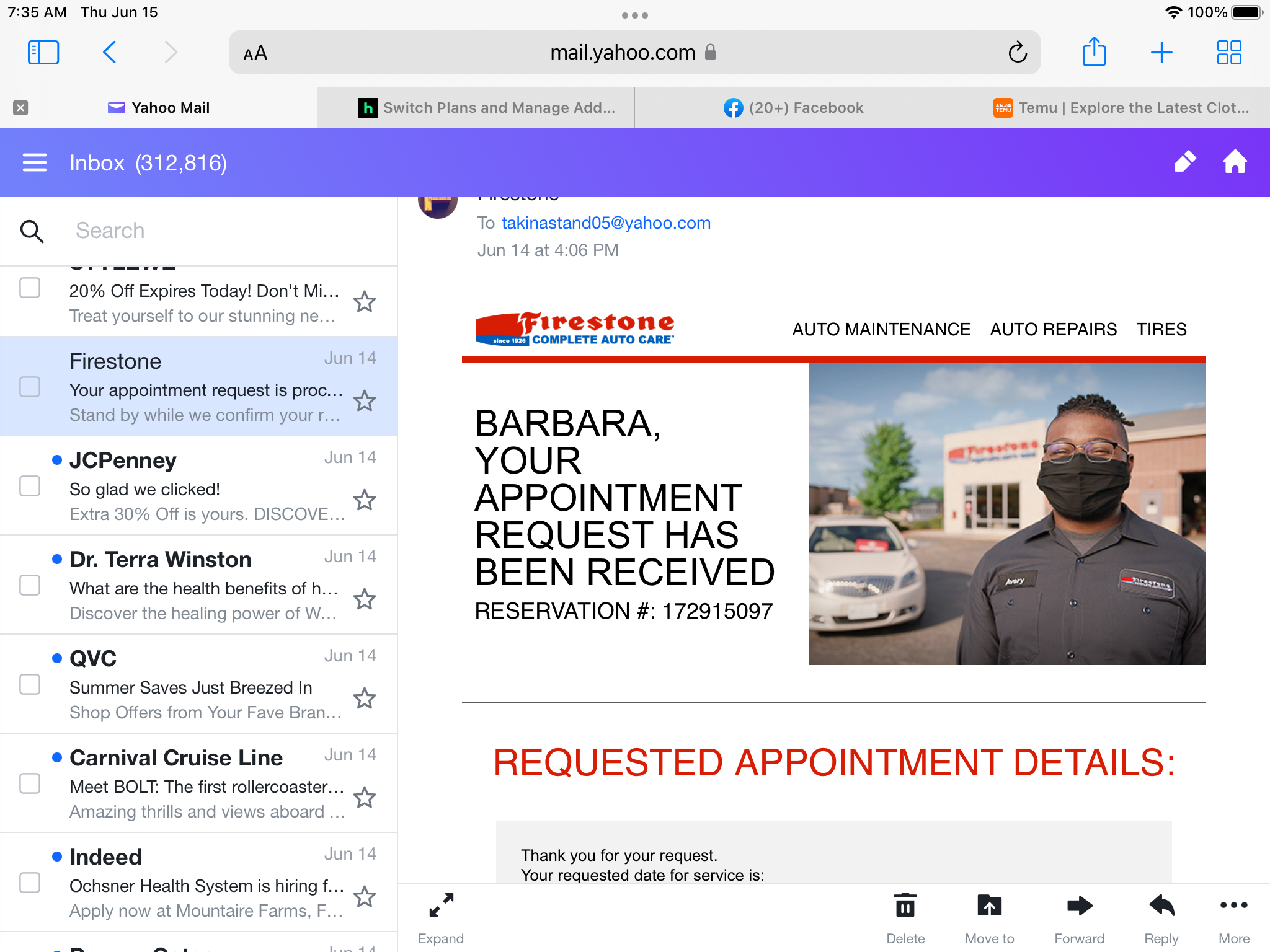1270x952 pixels.
Task: Open the hamburger menu next to Inbox
Action: click(35, 162)
